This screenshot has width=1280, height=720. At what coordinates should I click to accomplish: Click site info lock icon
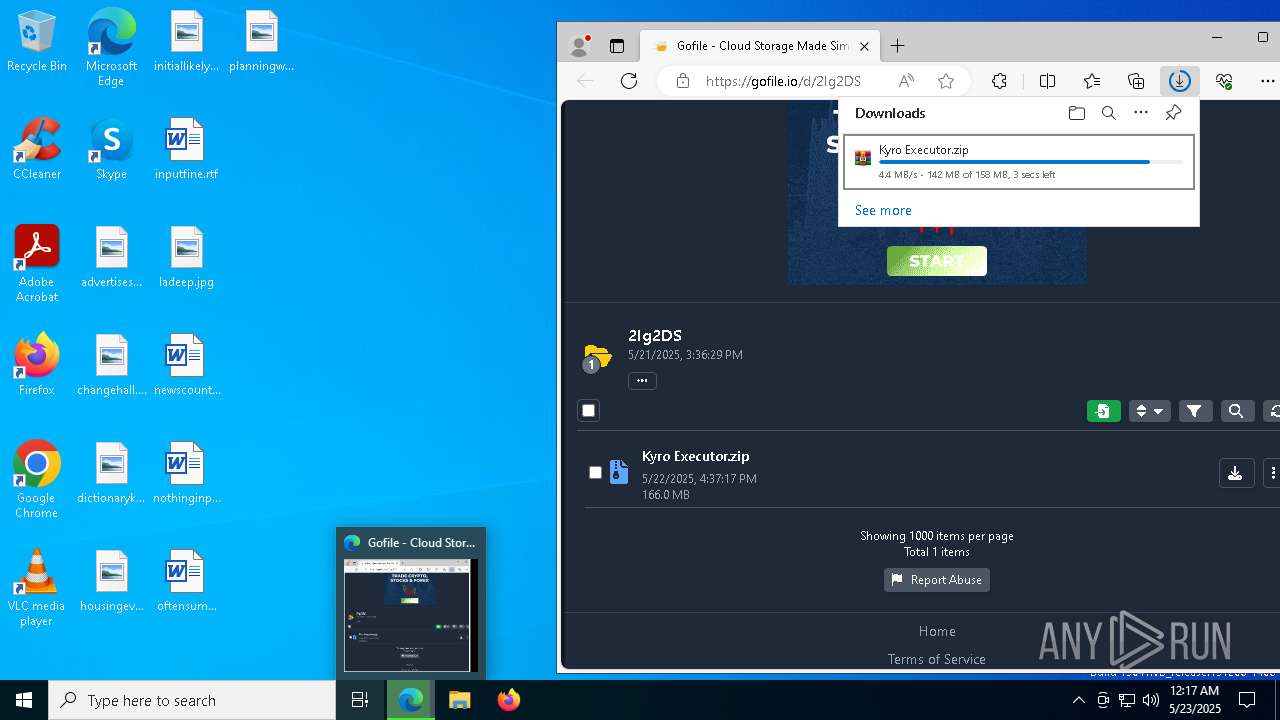pos(683,81)
